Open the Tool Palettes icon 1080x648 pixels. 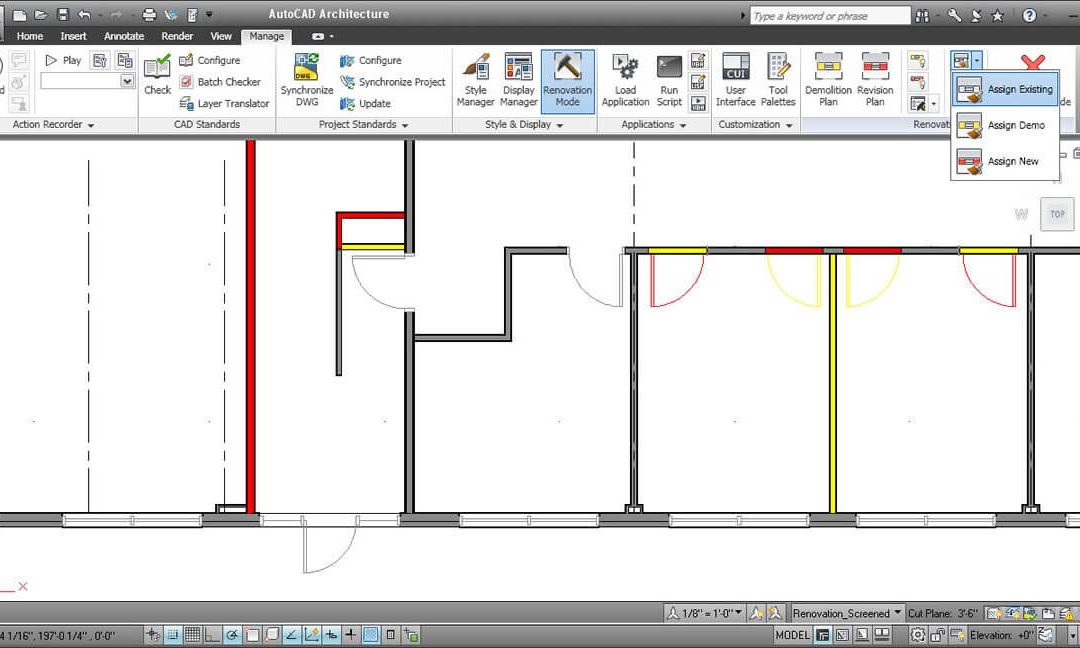point(778,81)
